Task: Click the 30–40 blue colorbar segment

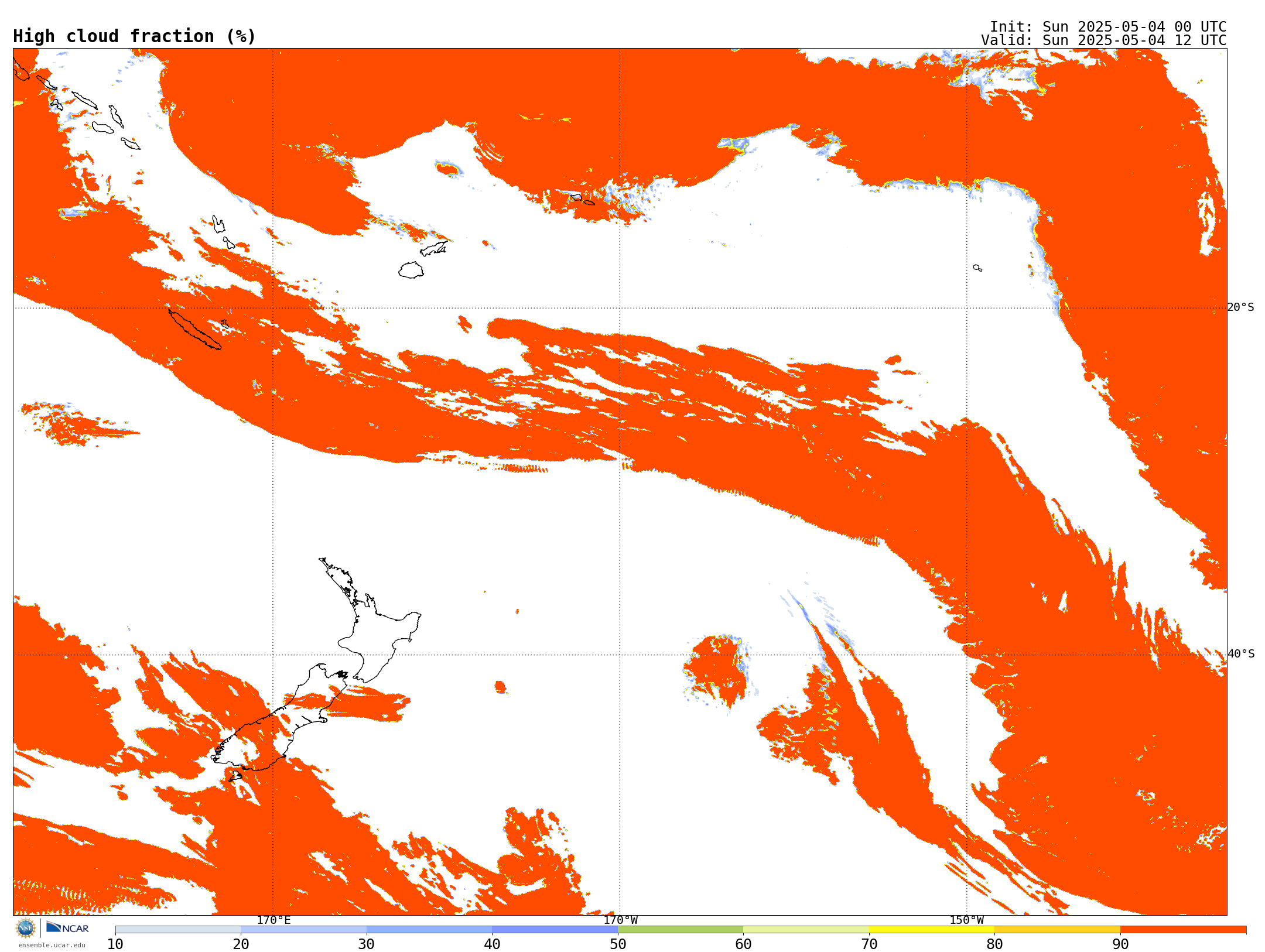Action: (429, 930)
